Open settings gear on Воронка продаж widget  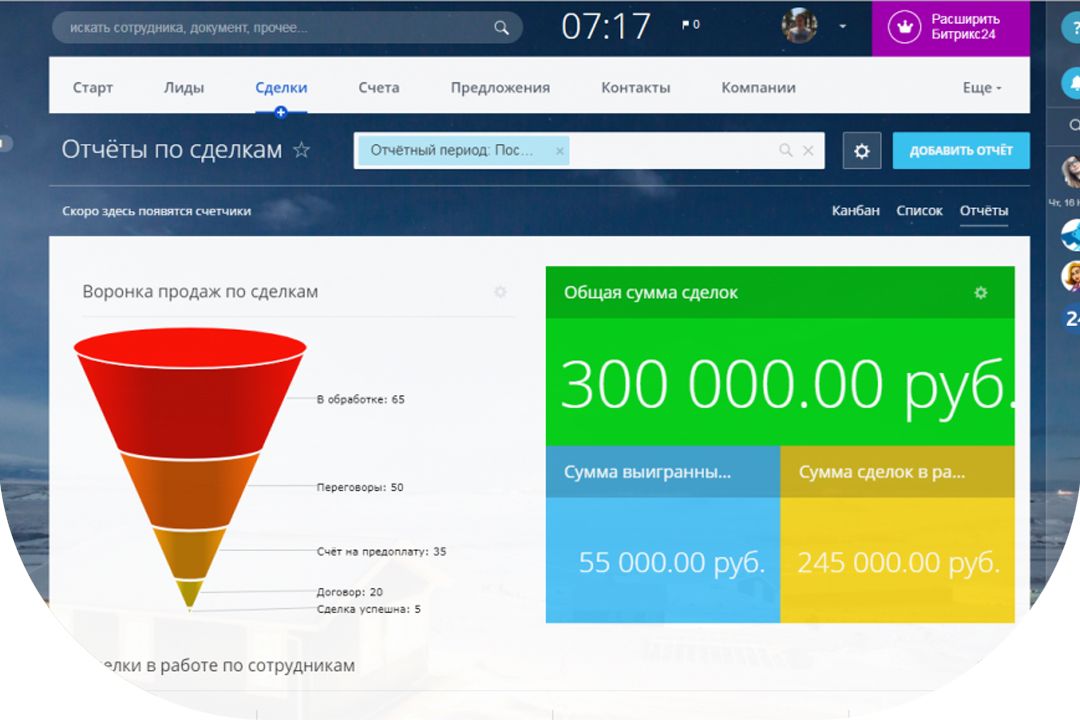click(500, 292)
